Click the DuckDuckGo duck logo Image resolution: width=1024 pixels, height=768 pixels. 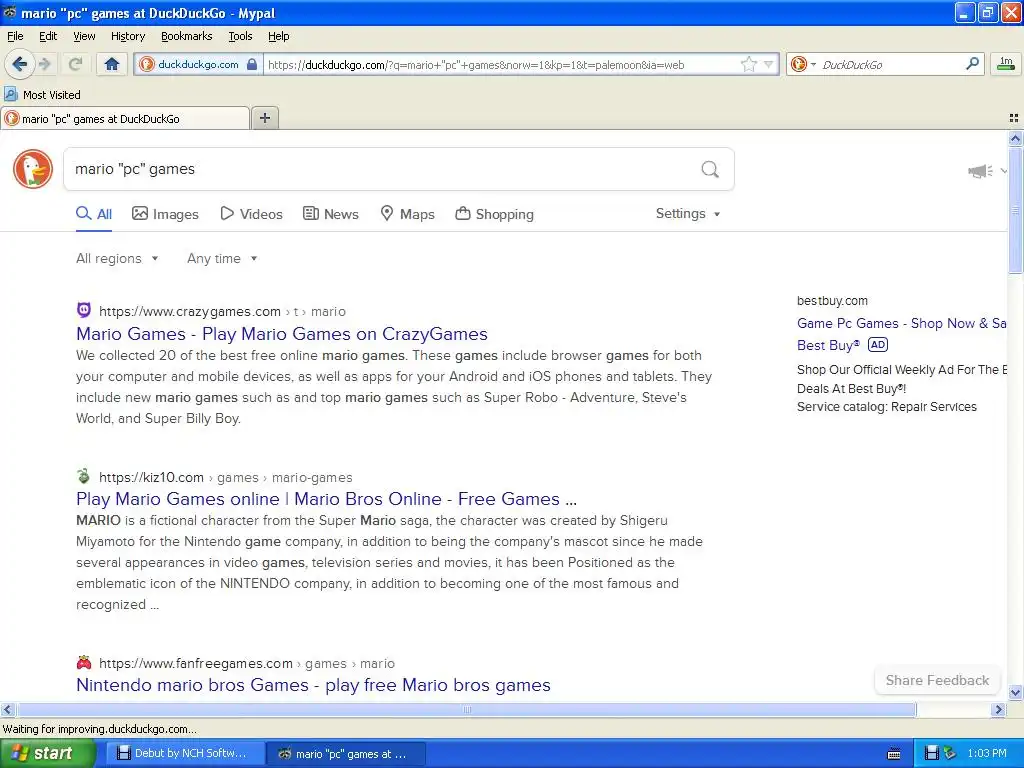point(33,169)
